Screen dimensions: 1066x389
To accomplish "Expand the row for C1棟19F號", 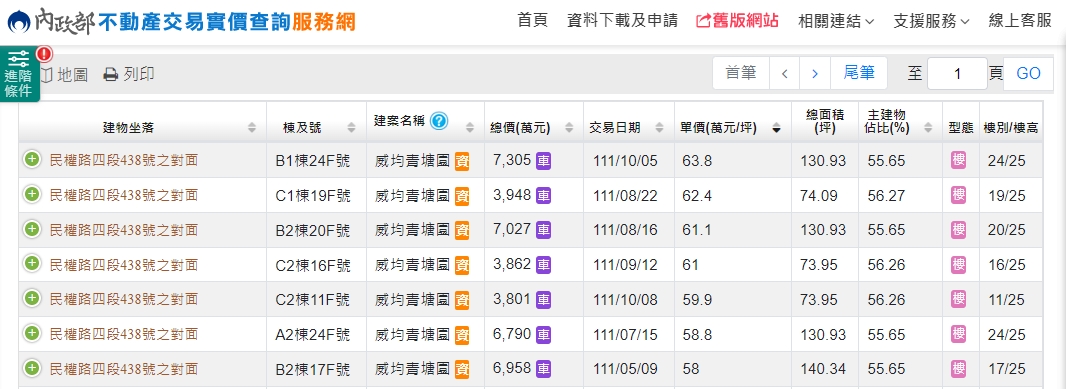I will click(x=31, y=194).
